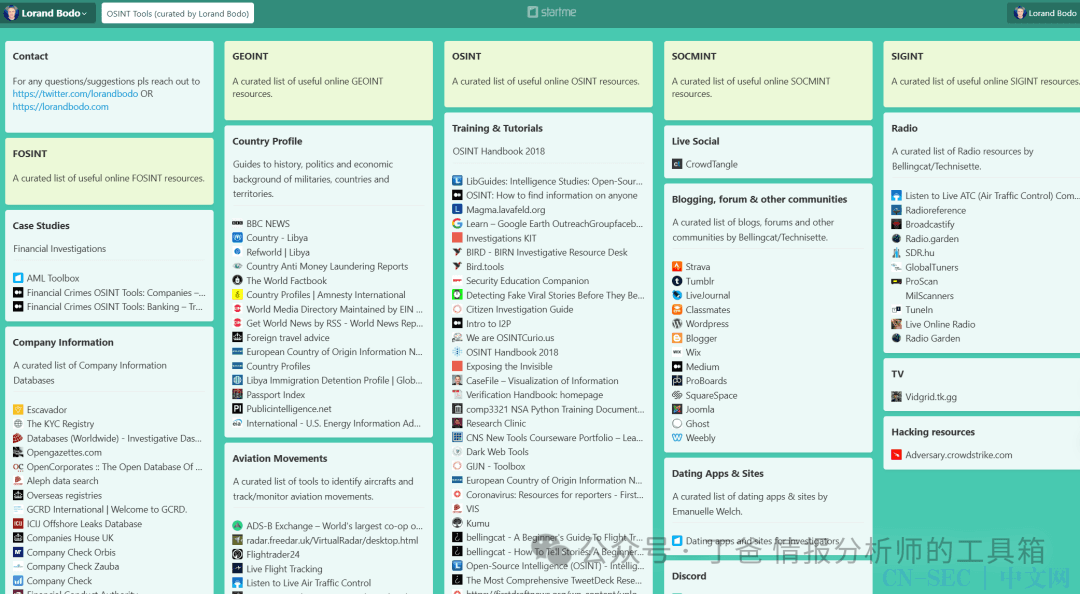Open the Broadcastify favicon
1080x594 pixels.
click(896, 225)
